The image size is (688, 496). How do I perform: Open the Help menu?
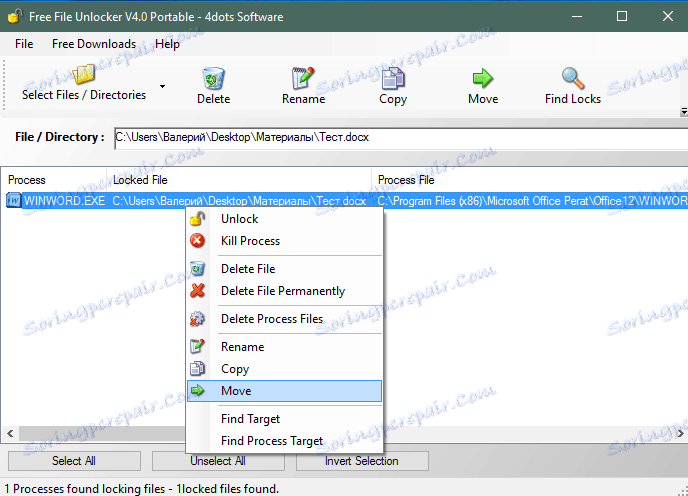click(167, 44)
